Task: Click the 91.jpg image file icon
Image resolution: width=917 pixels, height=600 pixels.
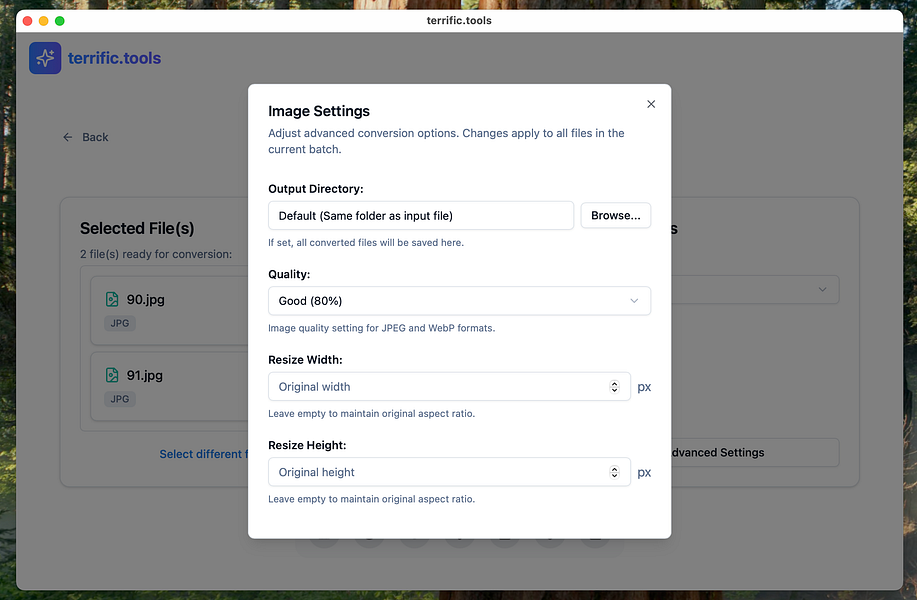Action: [x=112, y=375]
